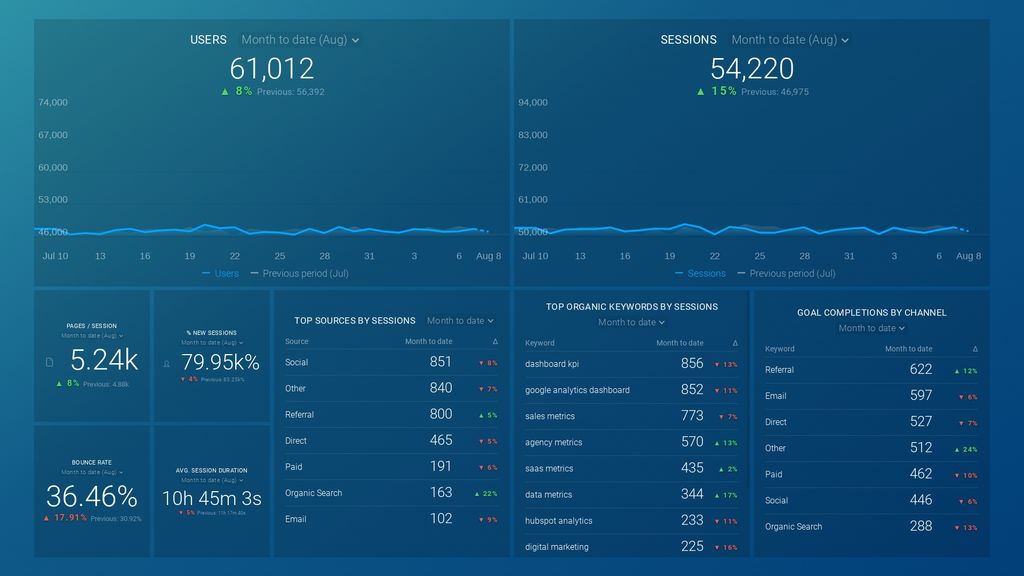Select the Direct row with 465 sessions

391,441
